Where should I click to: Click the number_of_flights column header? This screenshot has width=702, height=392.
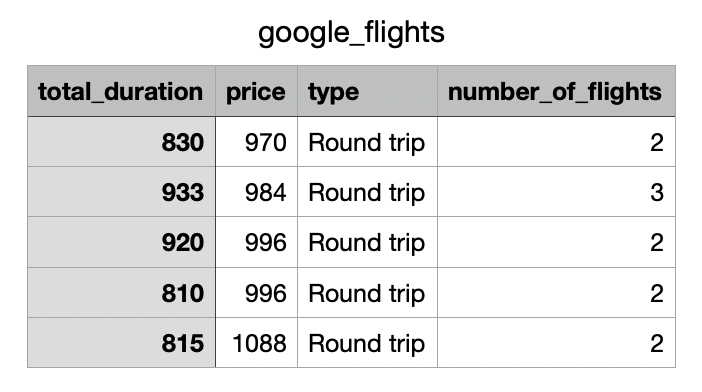(x=556, y=91)
